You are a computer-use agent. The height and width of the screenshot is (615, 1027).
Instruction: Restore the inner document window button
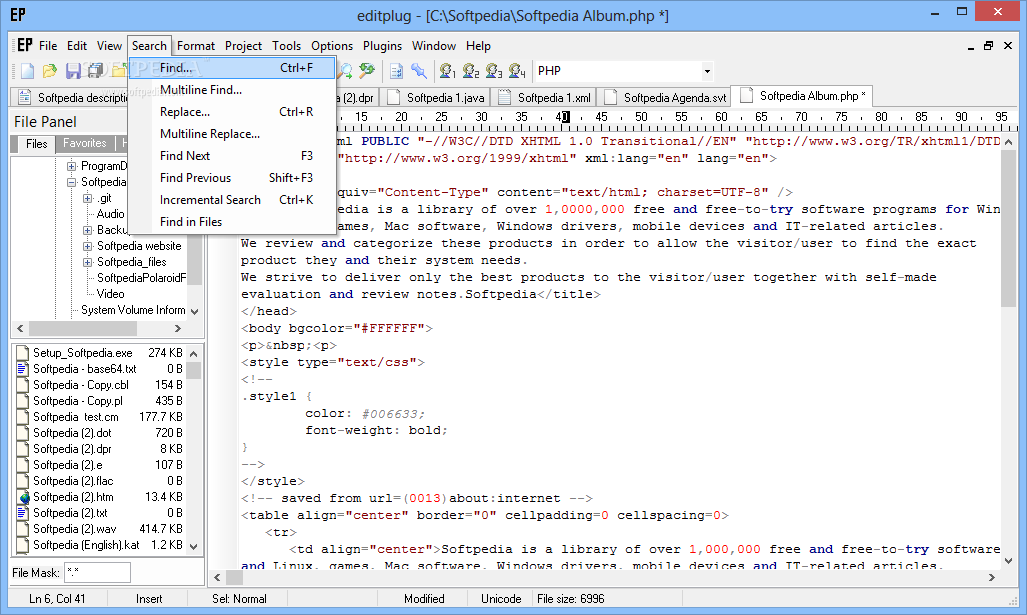(988, 46)
